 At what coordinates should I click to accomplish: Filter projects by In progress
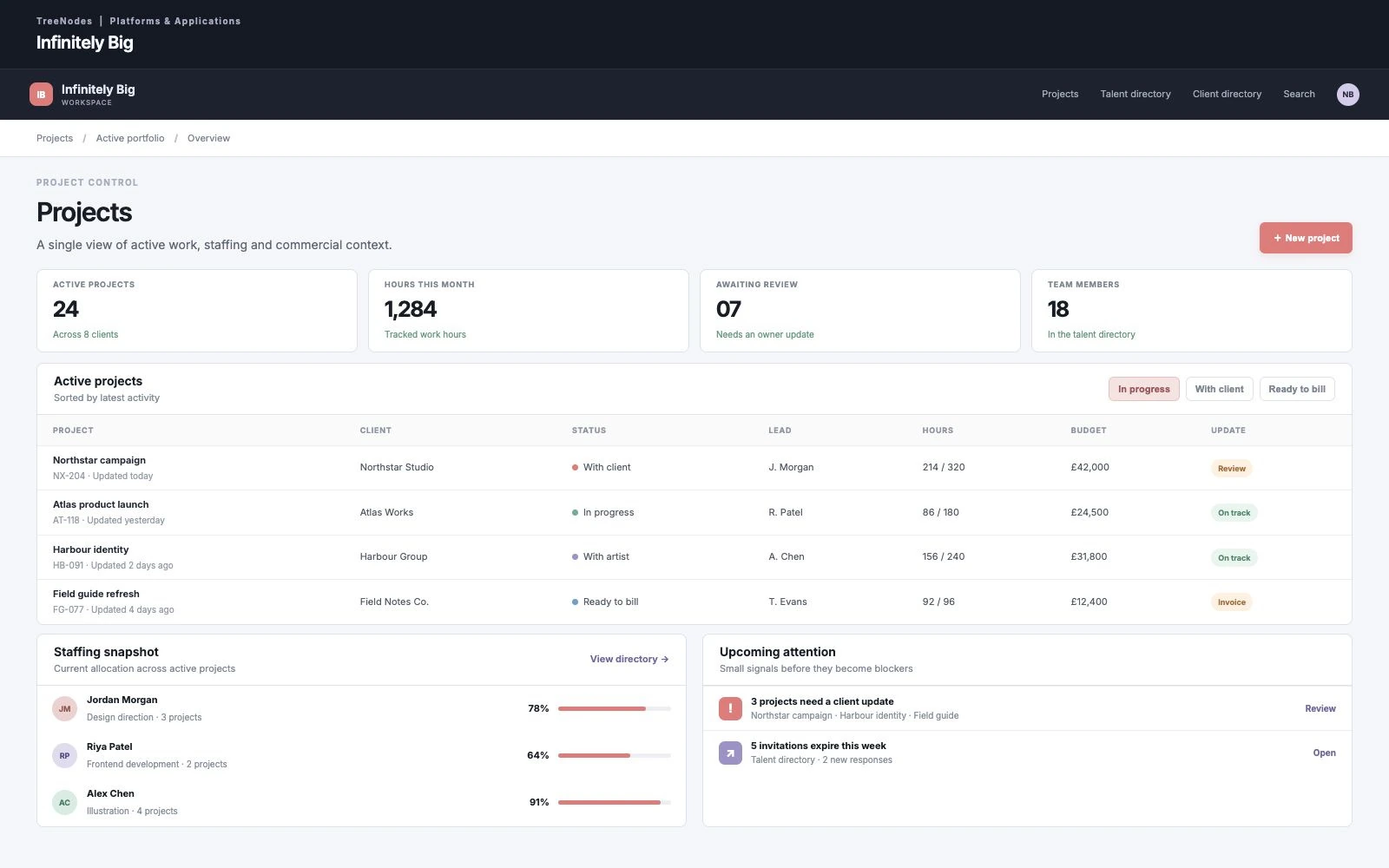(x=1143, y=389)
